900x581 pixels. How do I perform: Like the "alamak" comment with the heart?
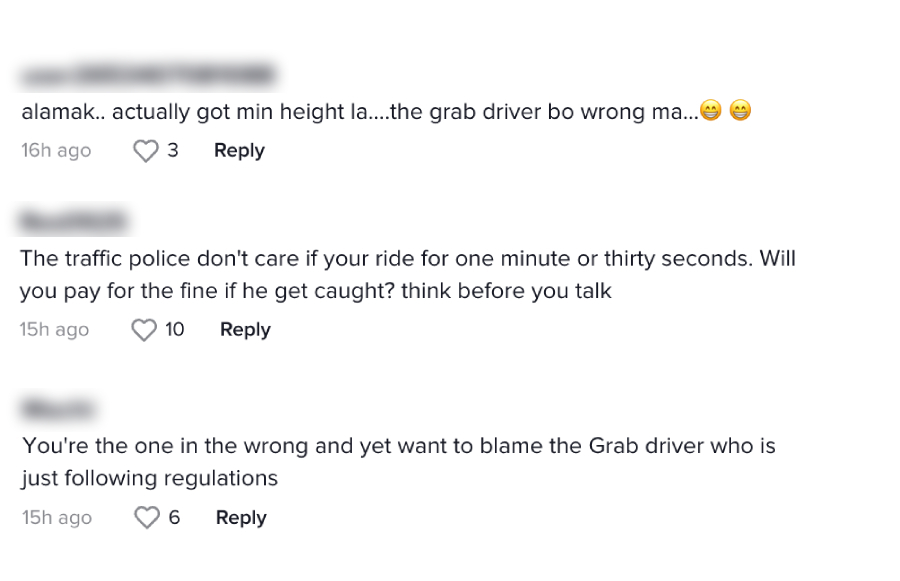(x=146, y=151)
